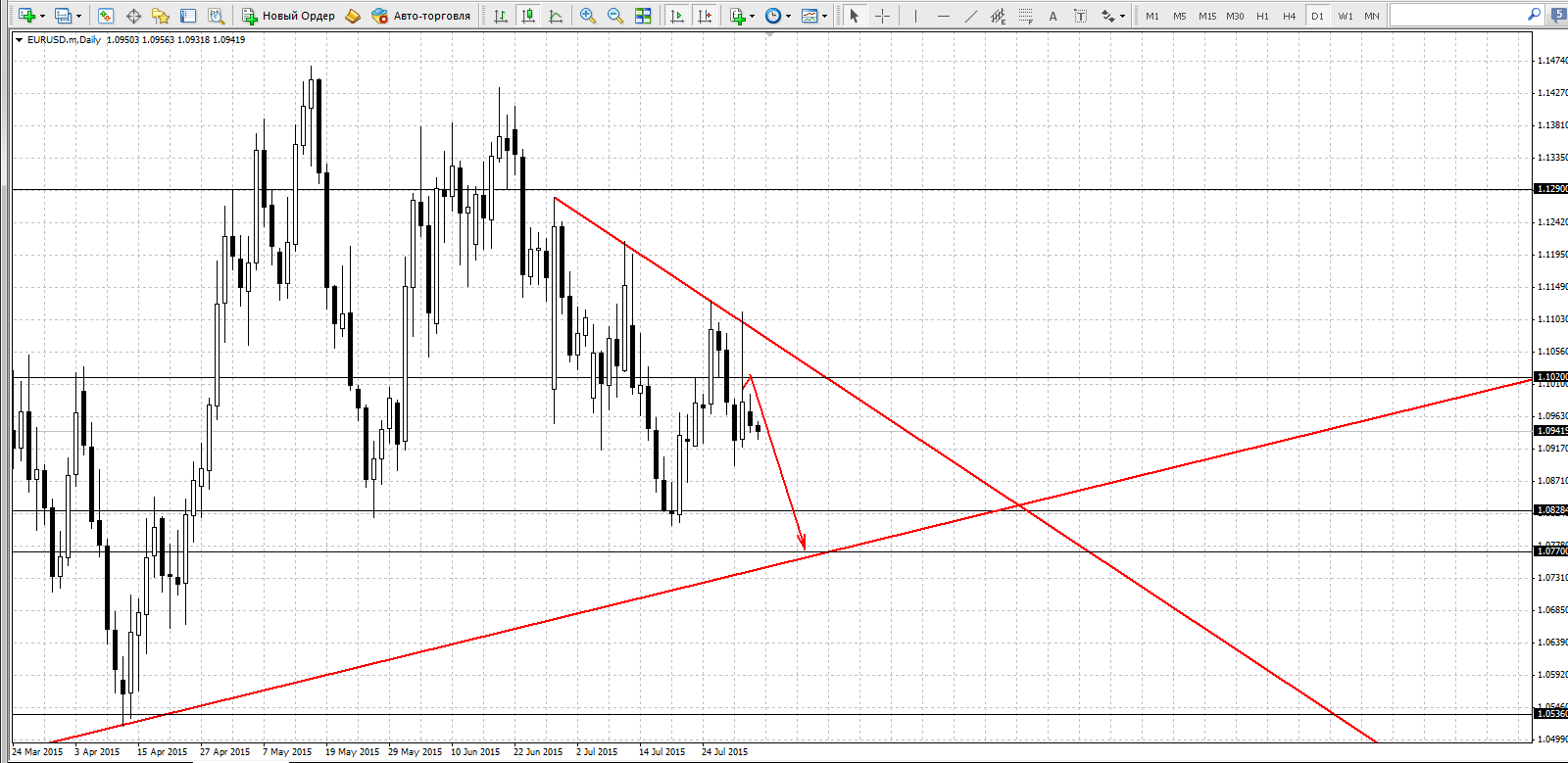Open the chart Templates icon
The image size is (1568, 763).
(809, 16)
